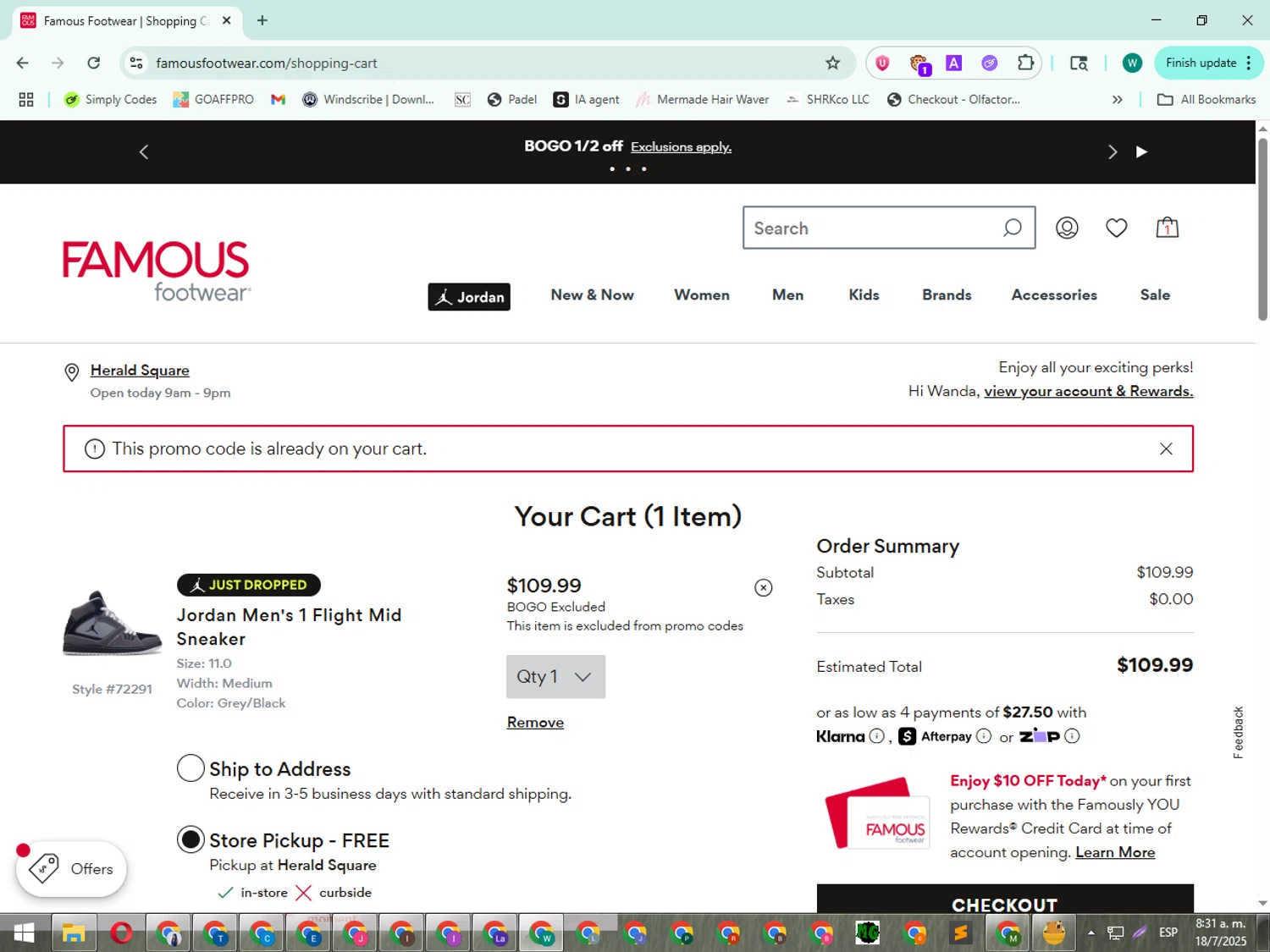Open All Bookmarks folder

tap(1206, 100)
